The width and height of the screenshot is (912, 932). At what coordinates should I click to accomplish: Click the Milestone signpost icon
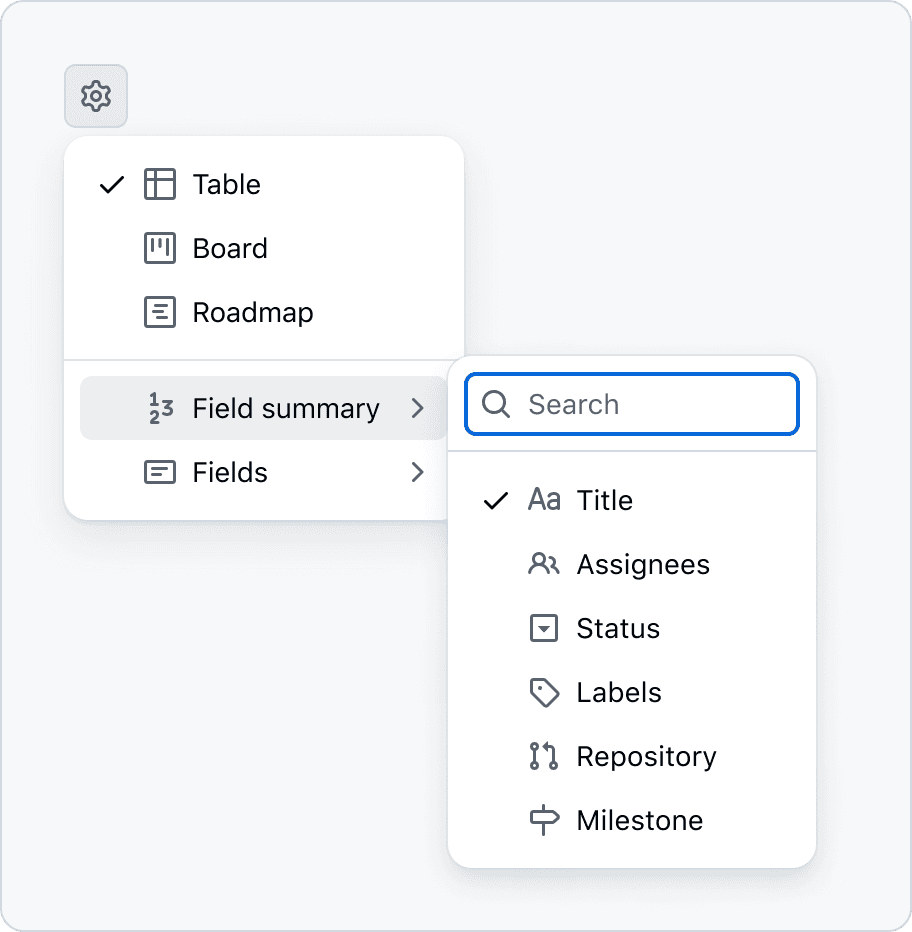click(x=543, y=820)
